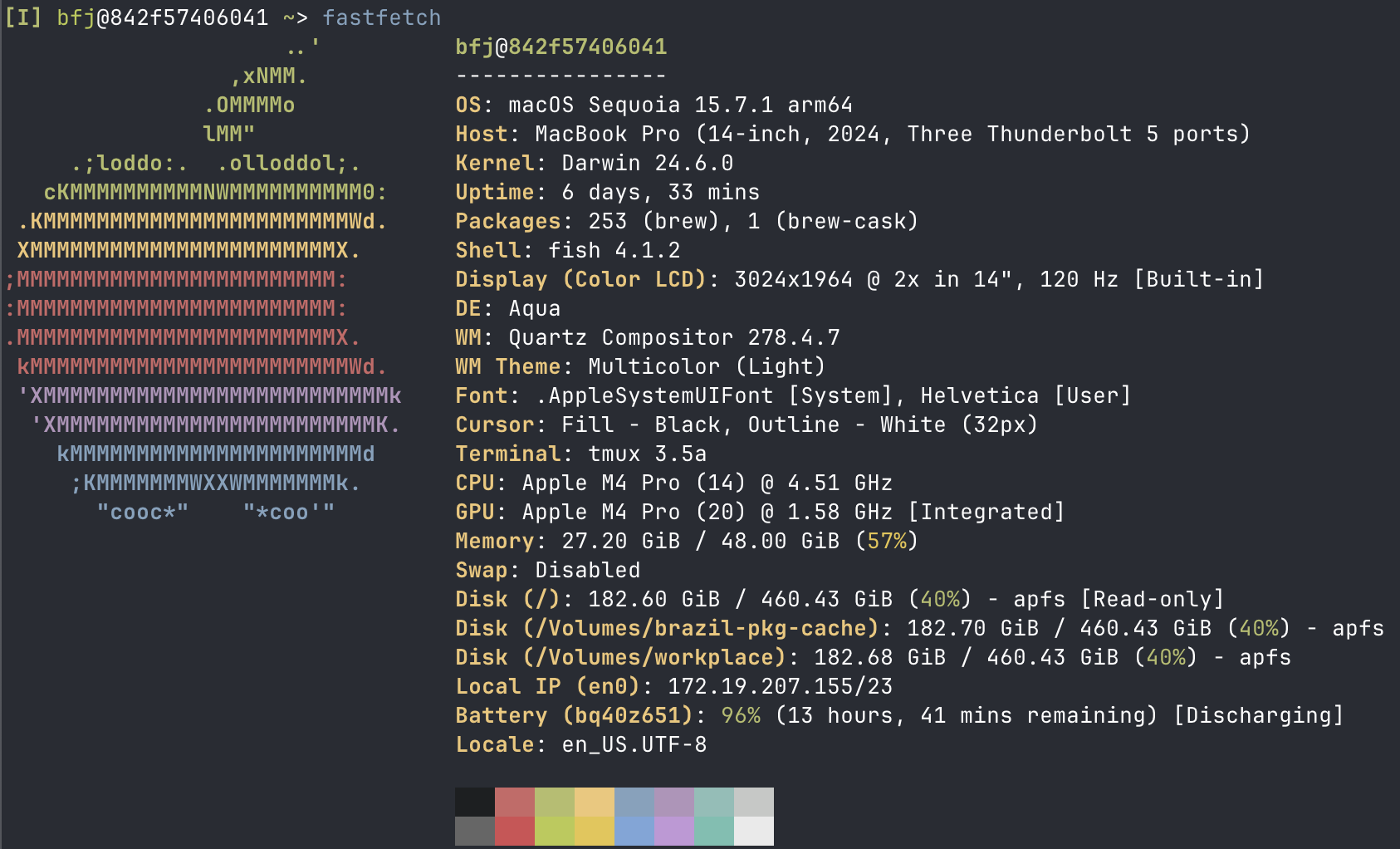
Task: Click the fish 4.1.2 shell value
Action: 614,250
